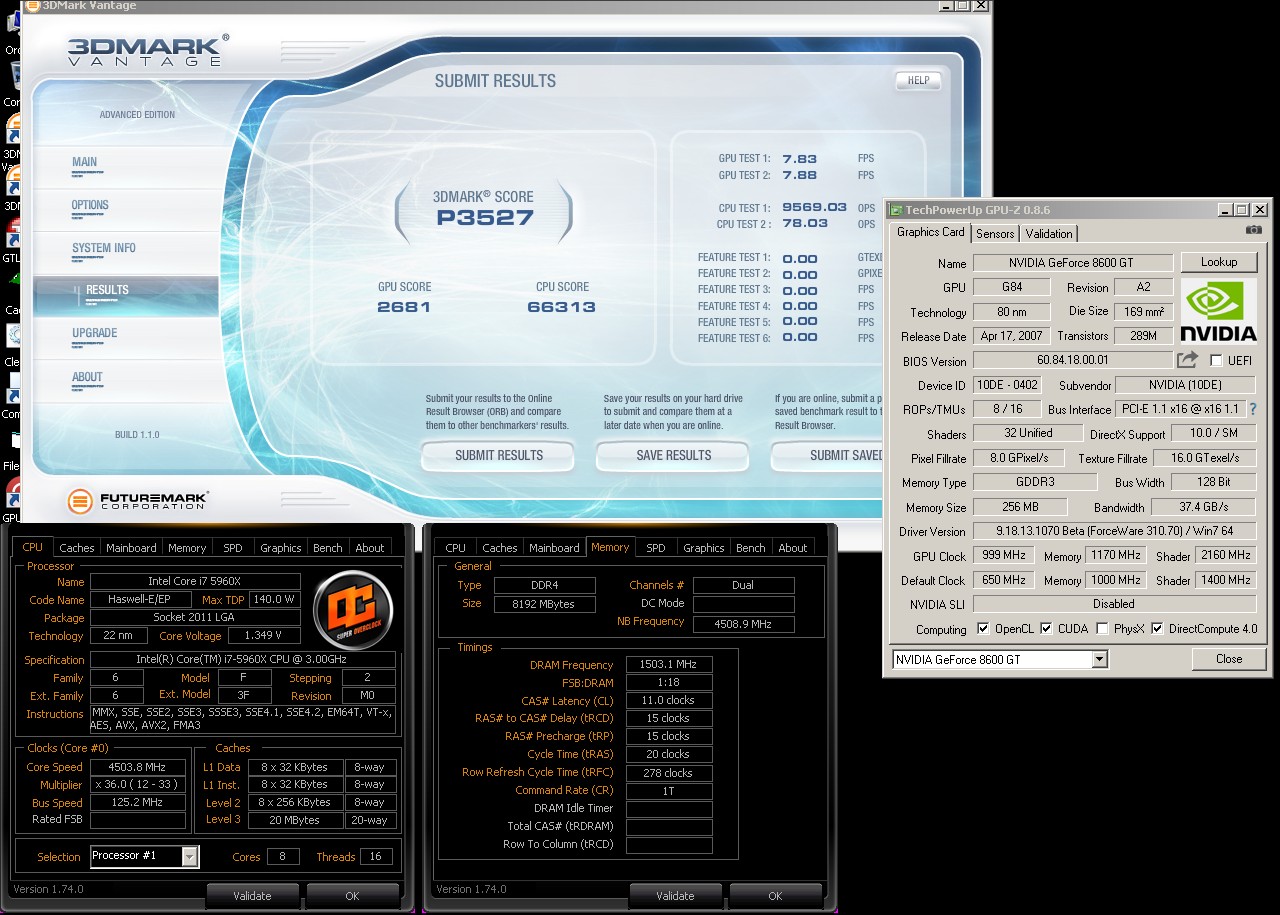Image resolution: width=1280 pixels, height=915 pixels.
Task: Open the NVIDIA GeForce 8600 GT GPU dropdown
Action: tap(1000, 659)
